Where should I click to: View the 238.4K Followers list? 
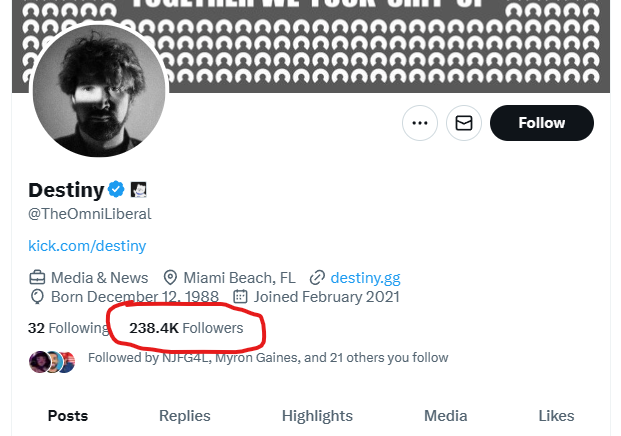pos(186,328)
